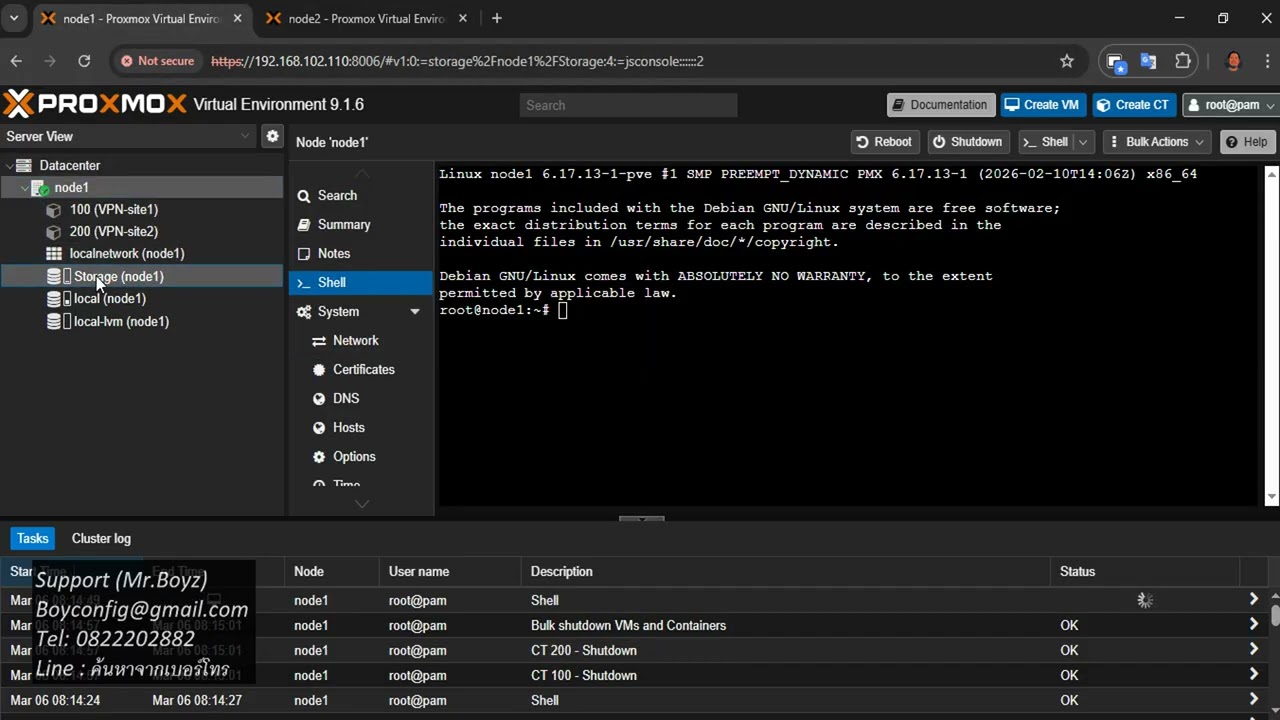Open localnetwork (node1) entry
Viewport: 1280px width, 720px height.
[x=126, y=253]
